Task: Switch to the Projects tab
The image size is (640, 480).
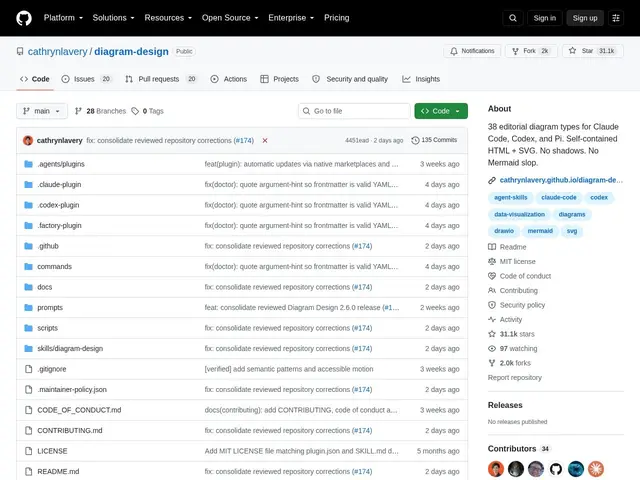Action: pyautogui.click(x=280, y=79)
